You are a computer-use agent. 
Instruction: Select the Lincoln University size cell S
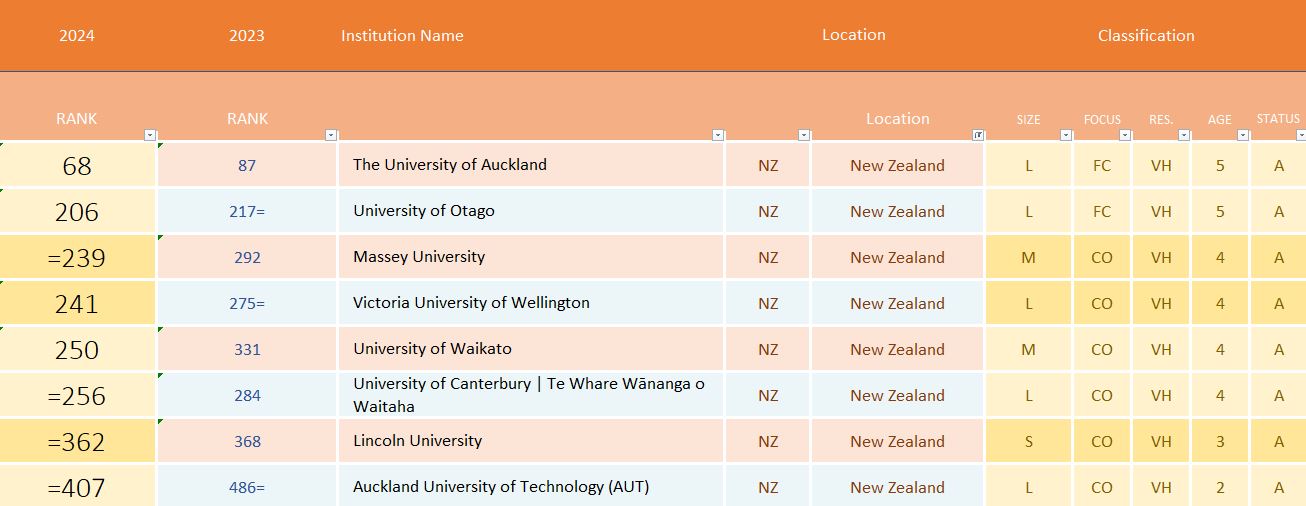coord(1028,441)
